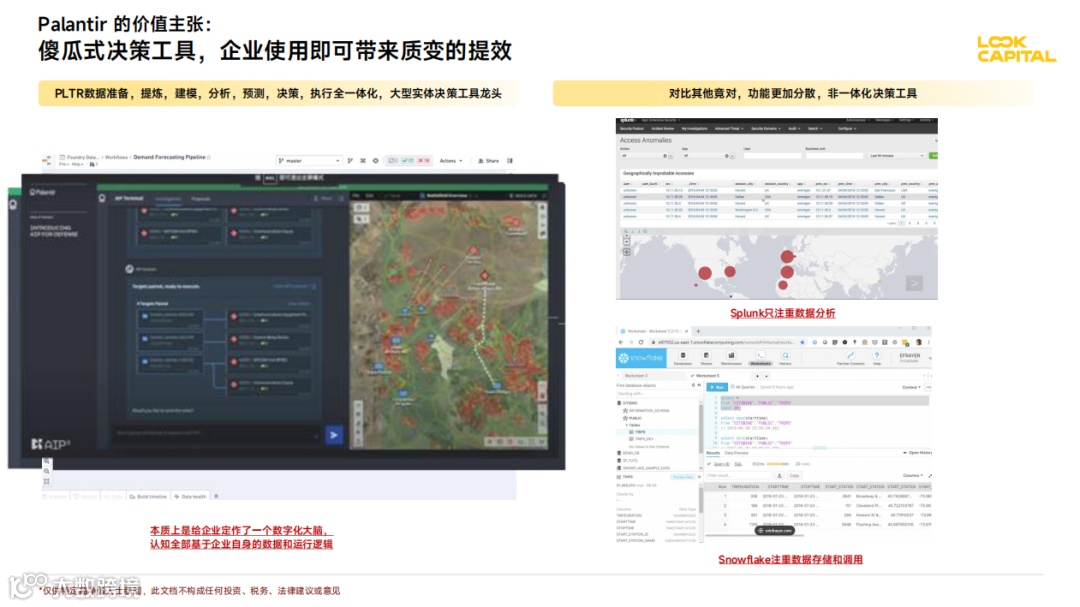The image size is (1080, 607).
Task: Open Splunk My Investigations menu item
Action: [694, 129]
